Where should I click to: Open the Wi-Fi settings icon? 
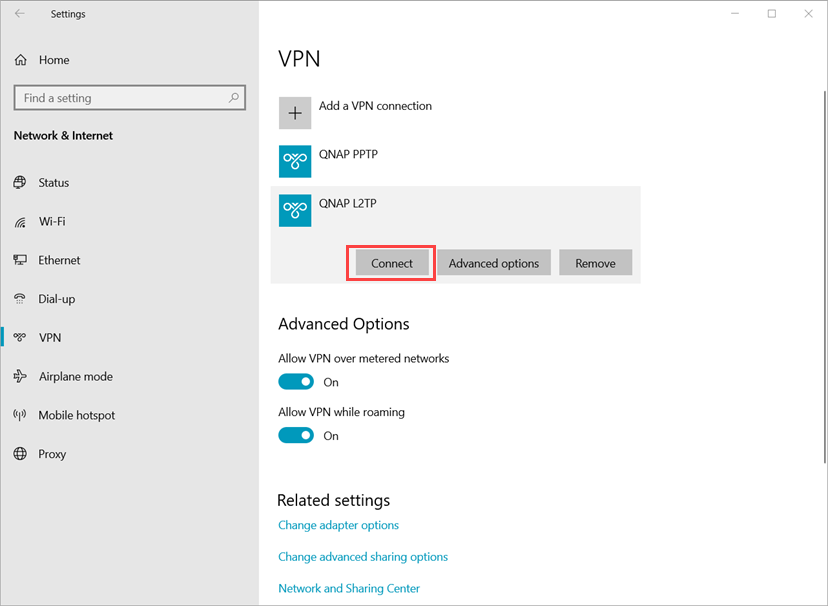point(20,222)
